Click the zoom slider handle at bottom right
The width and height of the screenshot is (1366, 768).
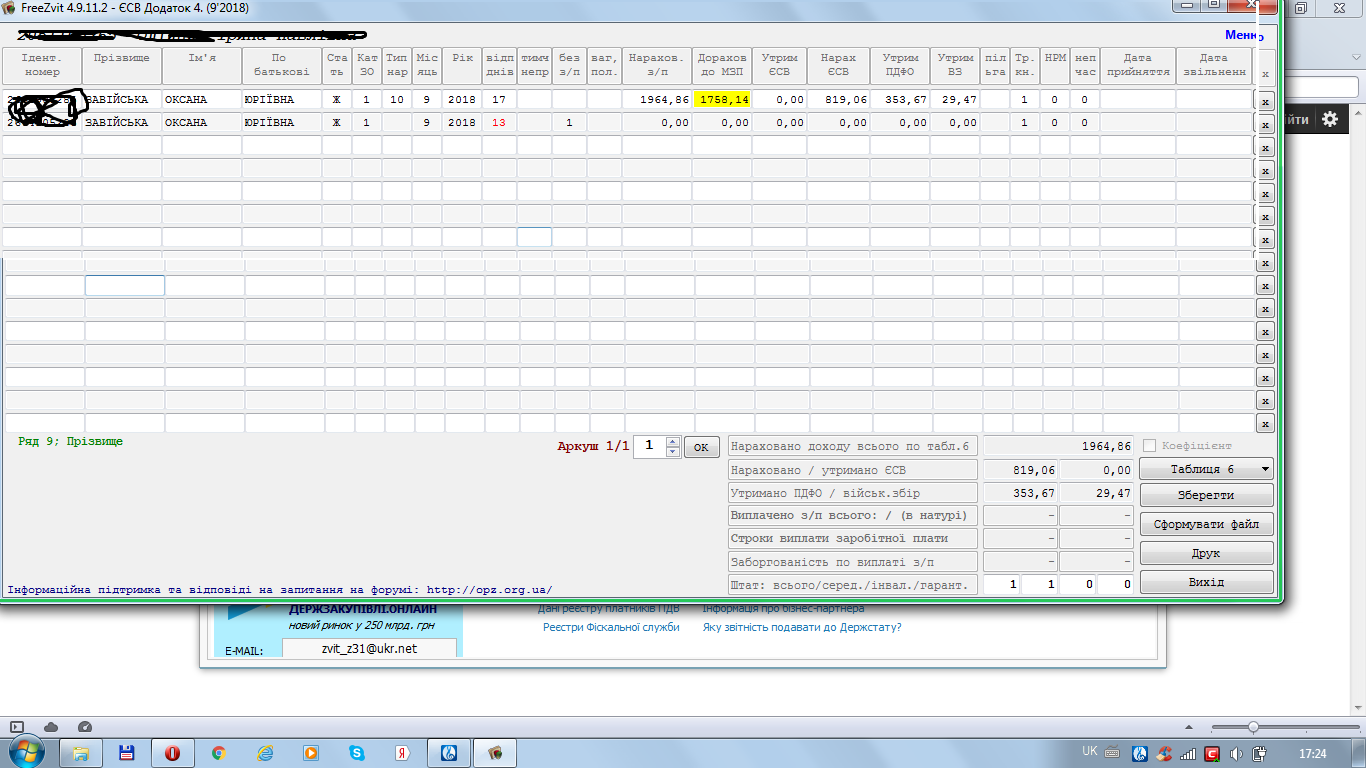pos(1220,727)
